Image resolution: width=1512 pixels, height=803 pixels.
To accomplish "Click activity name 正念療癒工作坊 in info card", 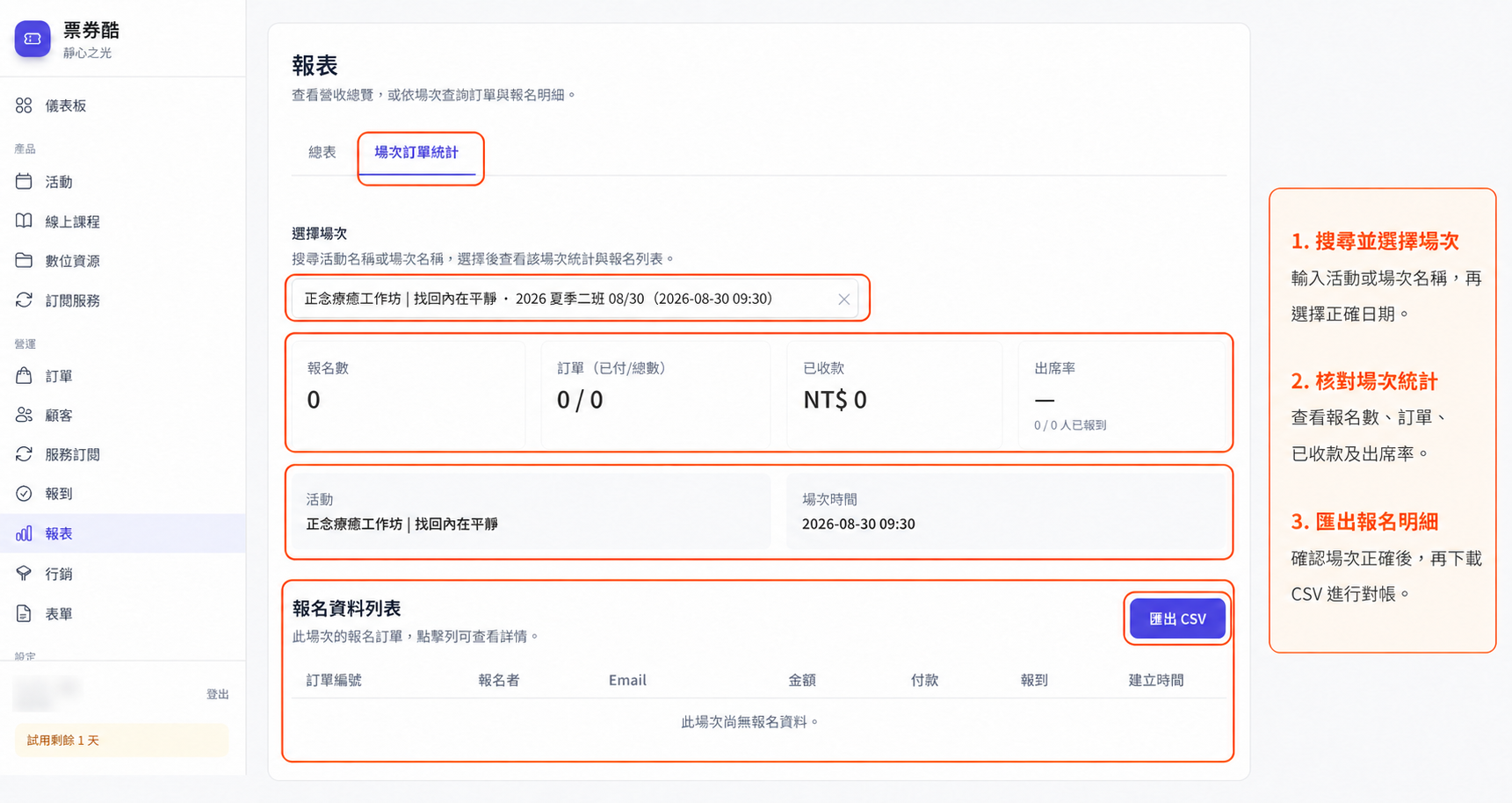I will (402, 524).
